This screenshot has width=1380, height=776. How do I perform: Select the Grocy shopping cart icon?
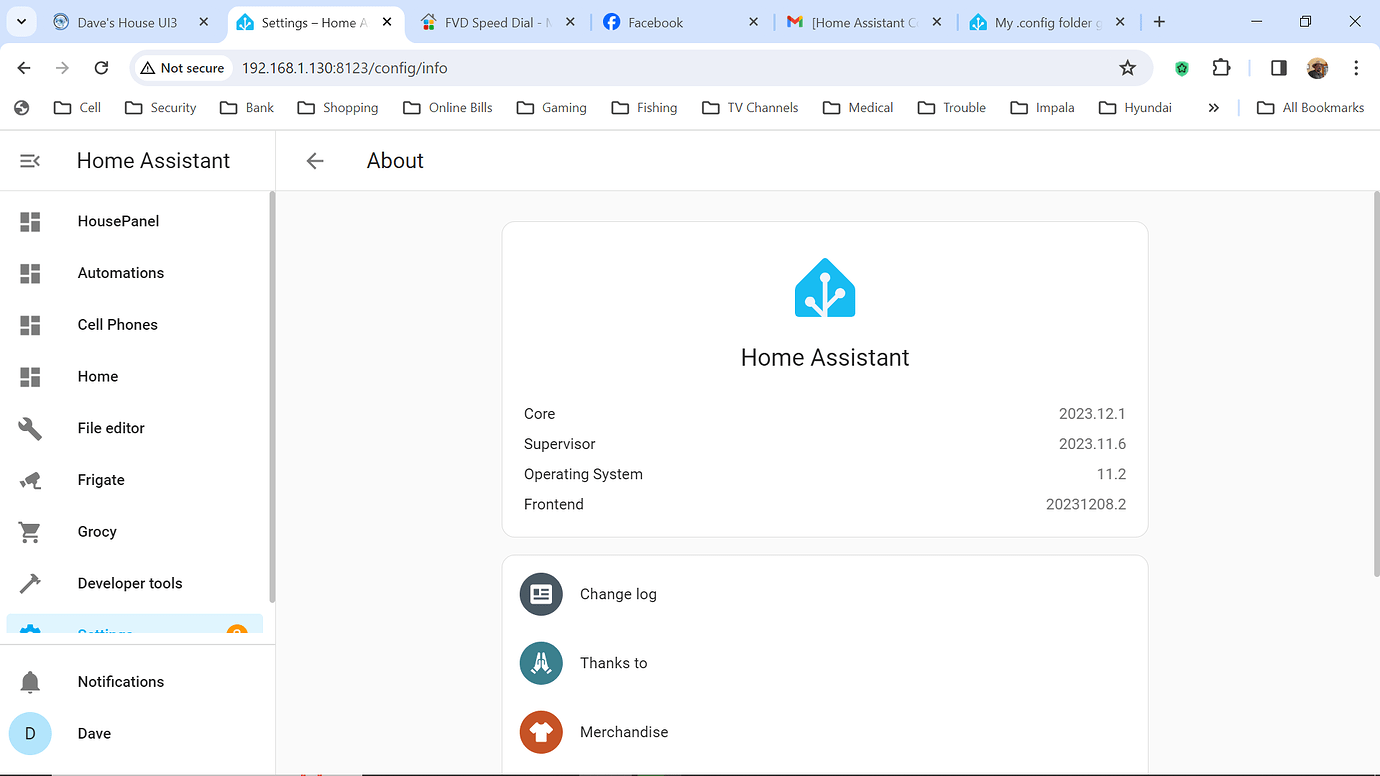29,532
